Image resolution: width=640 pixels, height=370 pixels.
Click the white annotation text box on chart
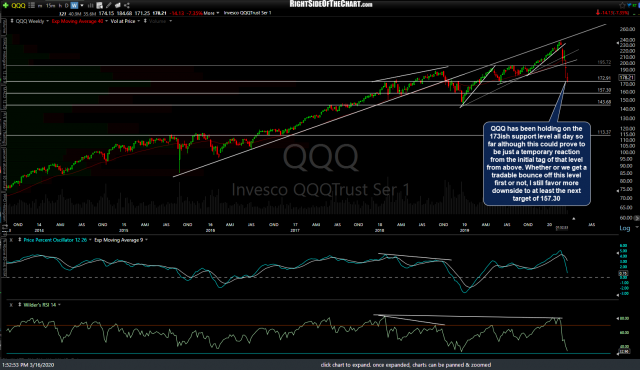coord(537,164)
